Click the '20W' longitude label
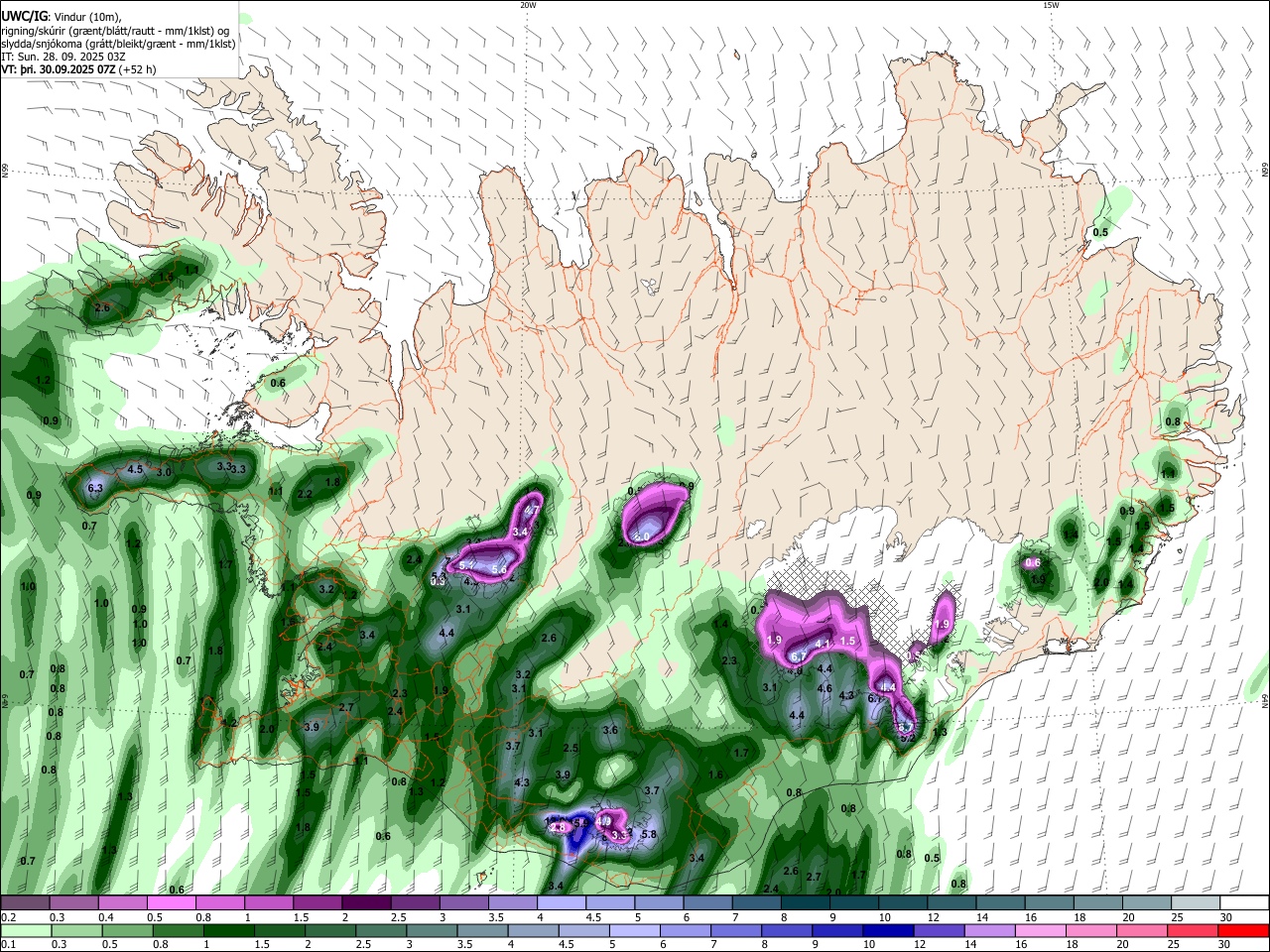The height and width of the screenshot is (952, 1270). [x=528, y=5]
